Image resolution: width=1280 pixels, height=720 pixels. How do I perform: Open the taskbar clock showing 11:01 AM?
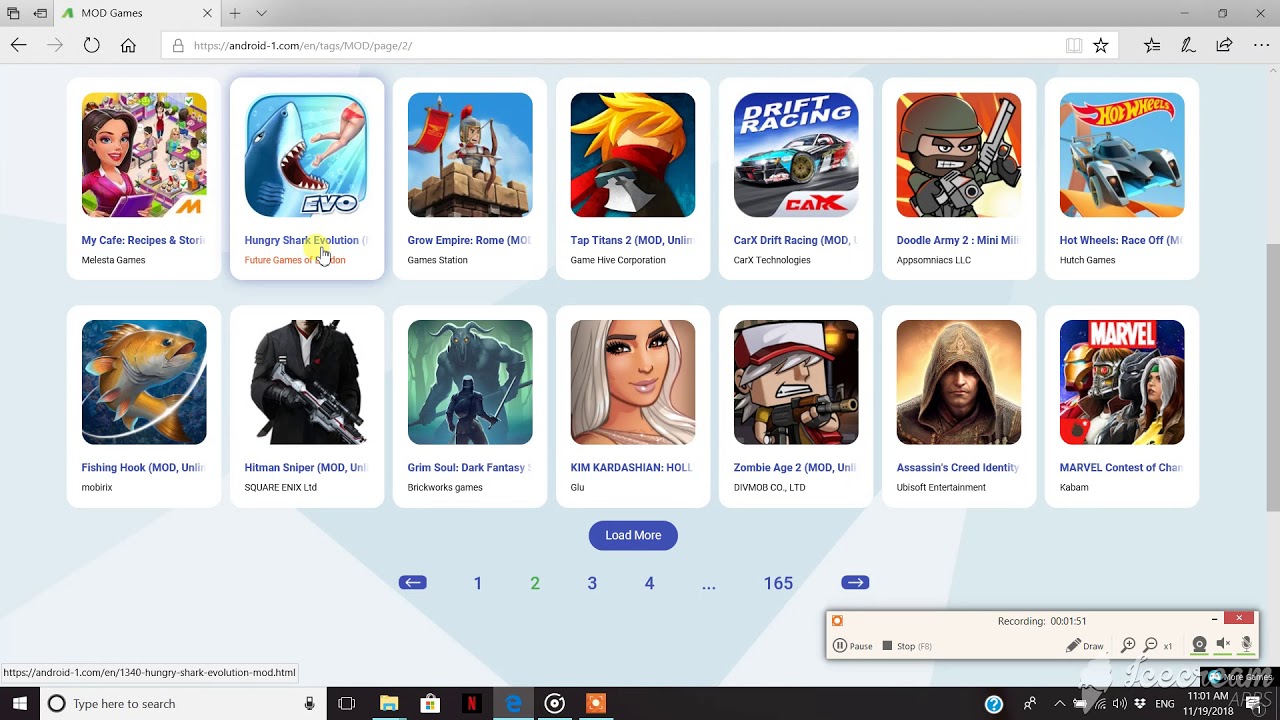pos(1208,704)
